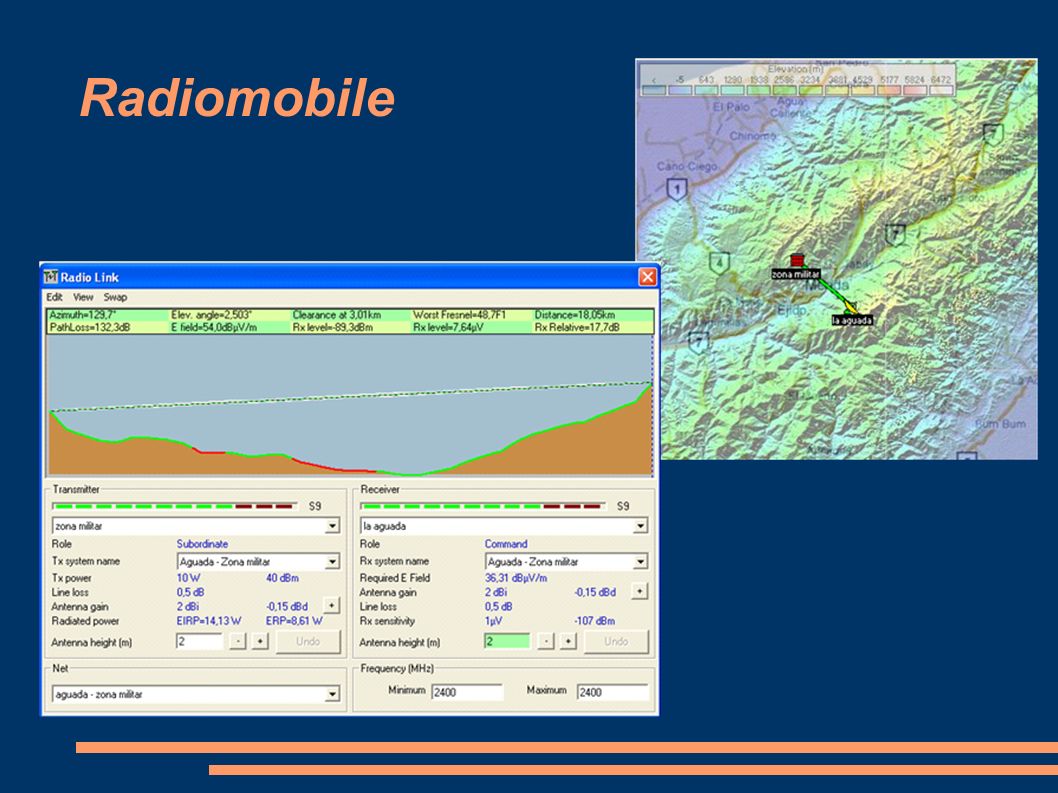Increase the receiver antenna height
The height and width of the screenshot is (793, 1058).
pyautogui.click(x=569, y=641)
